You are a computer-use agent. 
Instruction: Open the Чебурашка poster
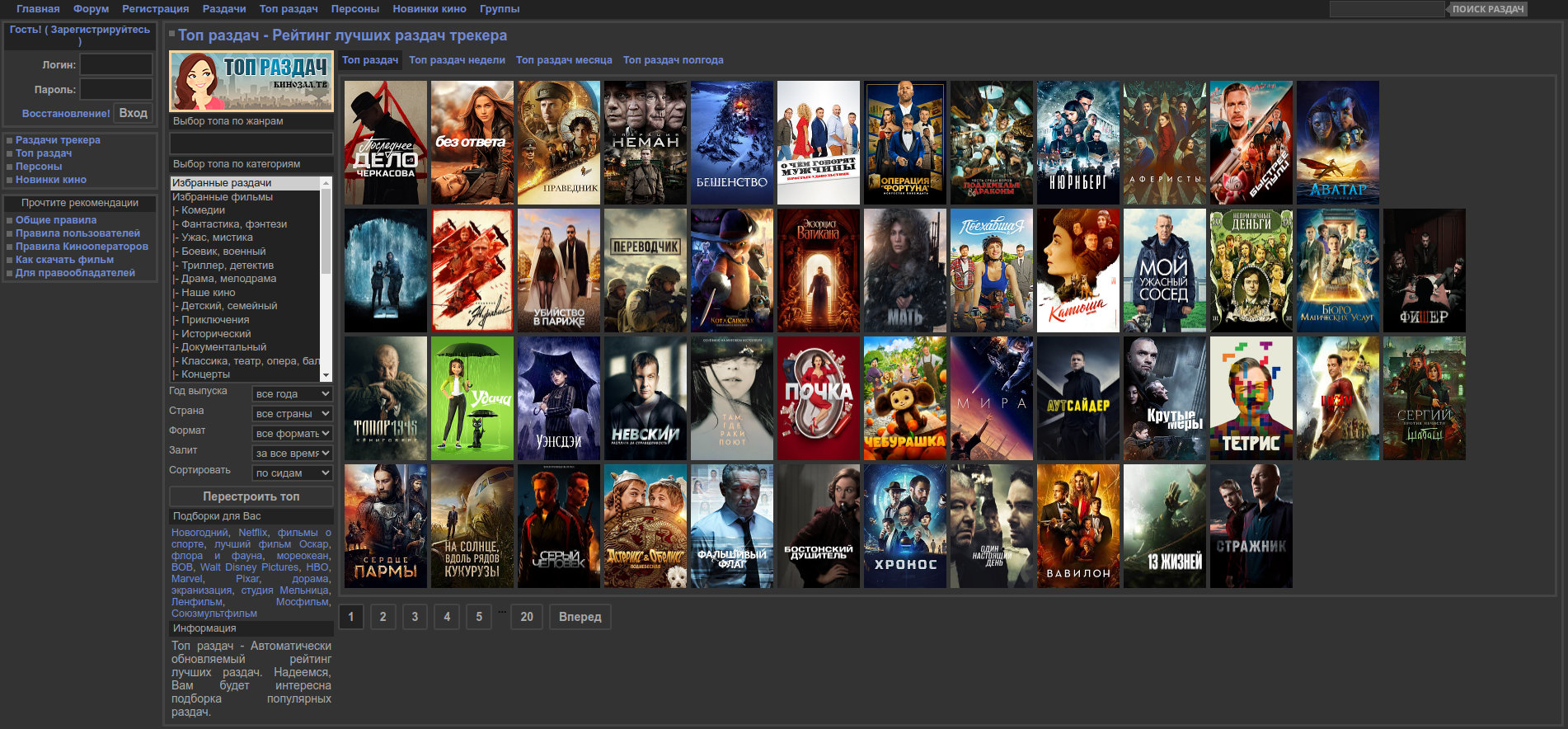click(x=905, y=398)
